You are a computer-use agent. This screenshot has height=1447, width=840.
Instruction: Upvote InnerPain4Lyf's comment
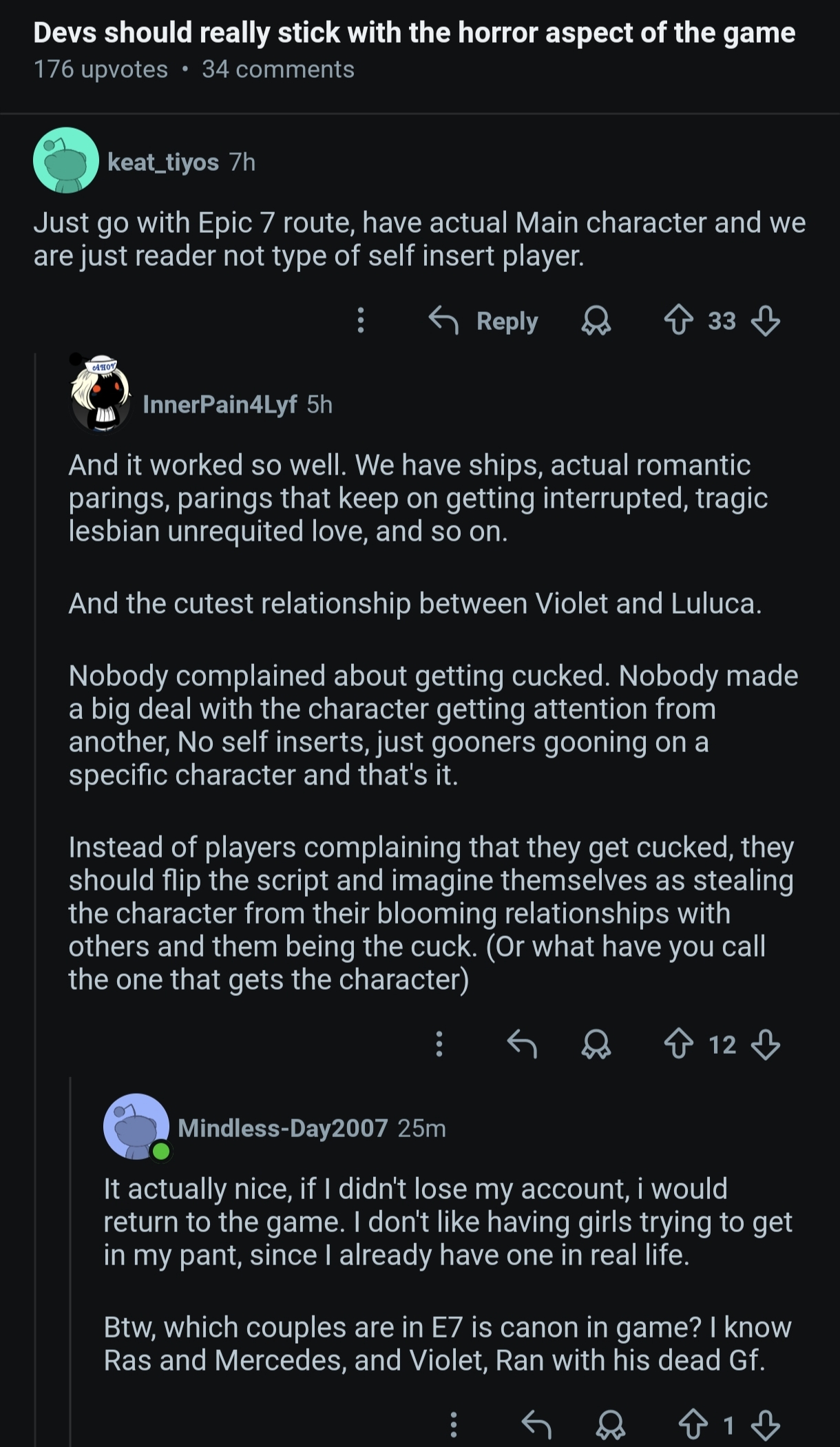pos(678,1044)
